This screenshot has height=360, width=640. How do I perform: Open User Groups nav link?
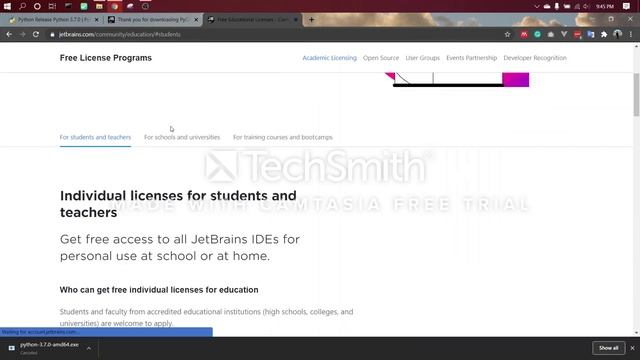tap(422, 58)
